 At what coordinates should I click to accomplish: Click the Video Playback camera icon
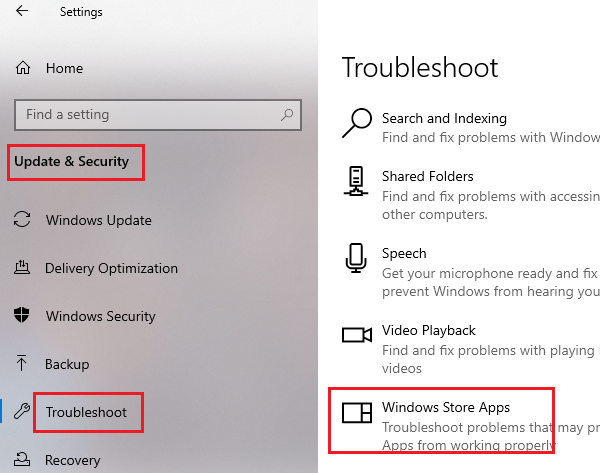pos(356,335)
